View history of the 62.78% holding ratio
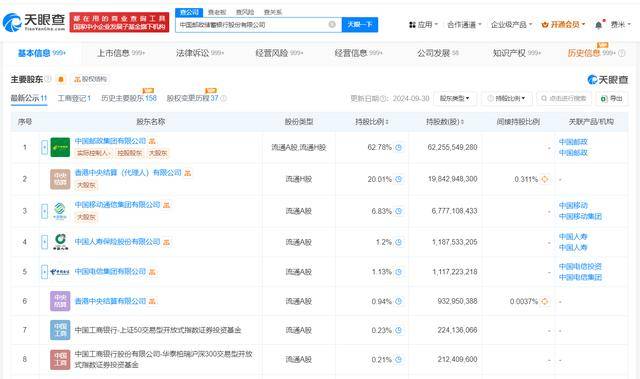640x379 pixels. 398,147
